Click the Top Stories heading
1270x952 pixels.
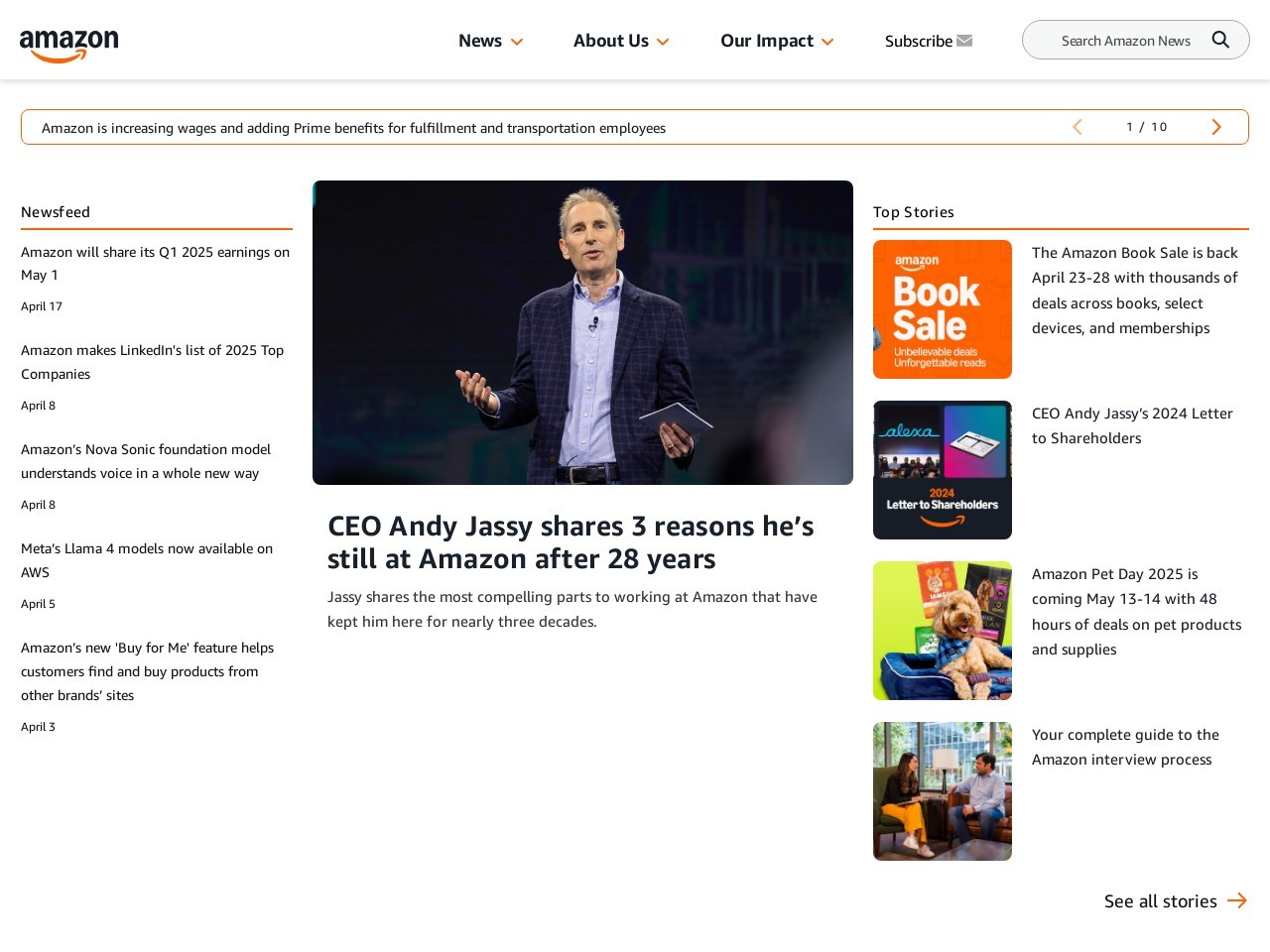coord(914,212)
